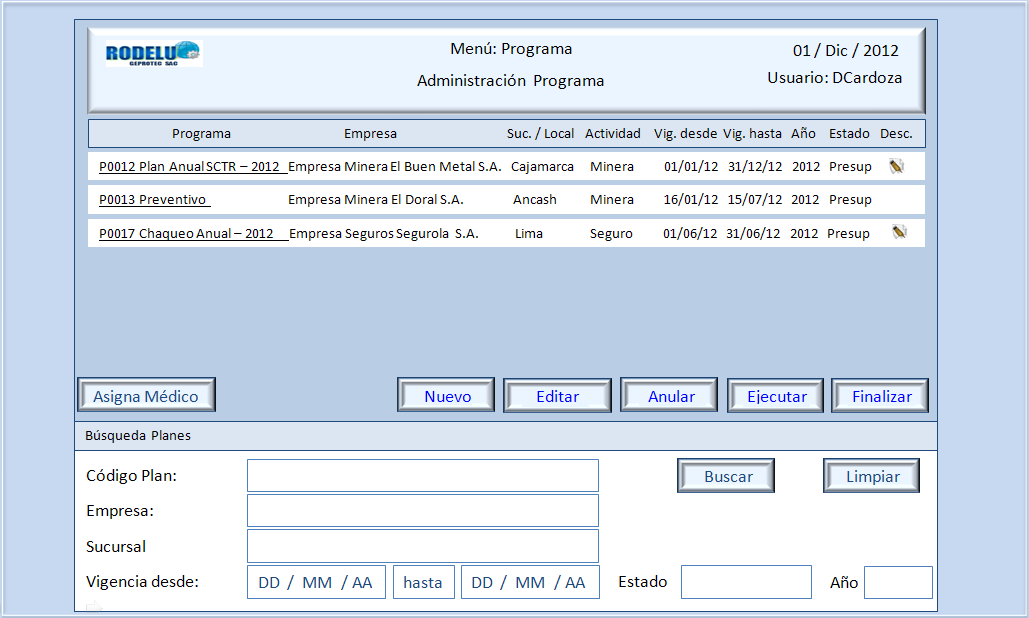Open description pencil icon for P0012 row
This screenshot has height=618, width=1029.
896,166
